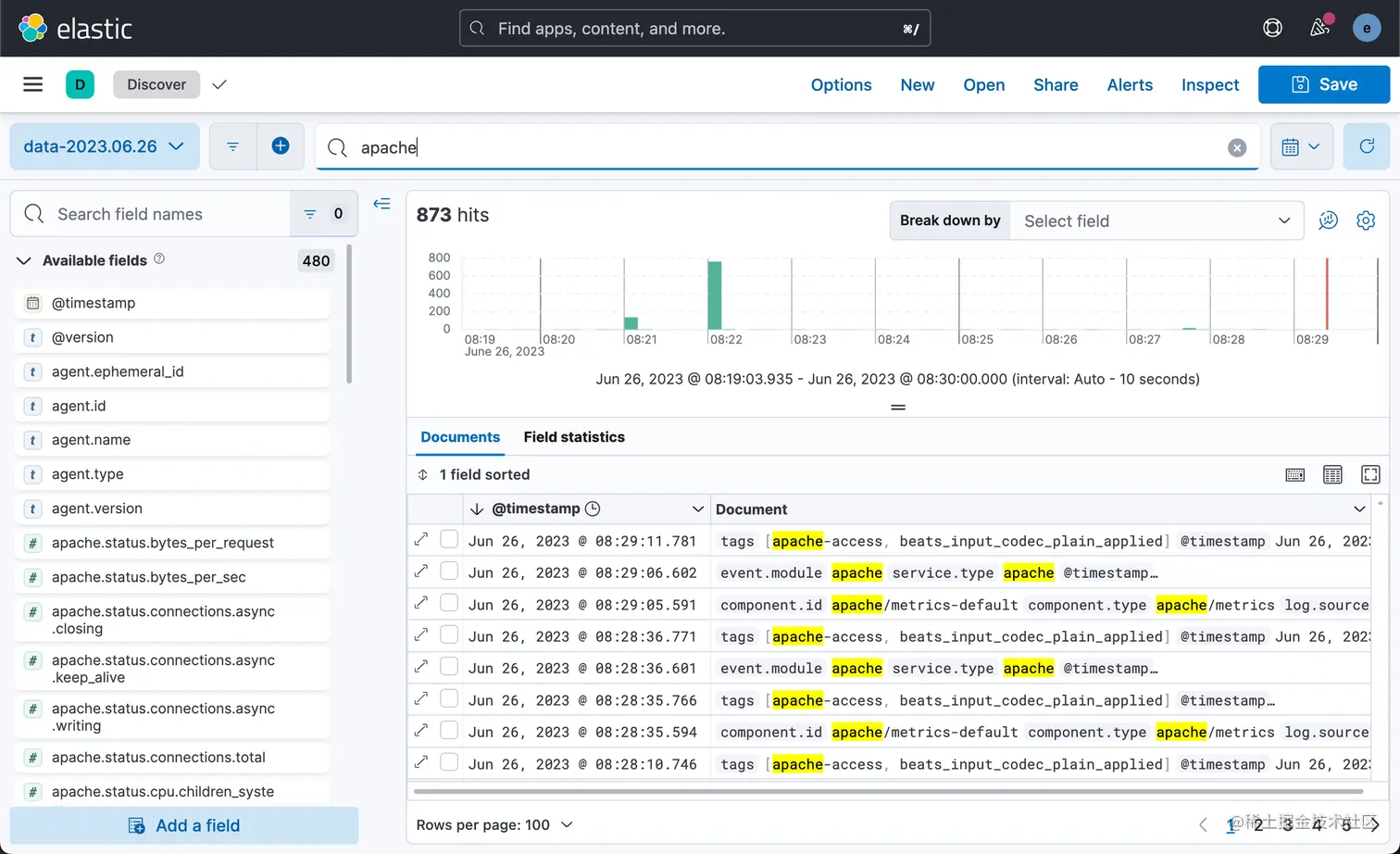Collapse the Available fields section
This screenshot has width=1400, height=854.
point(24,260)
